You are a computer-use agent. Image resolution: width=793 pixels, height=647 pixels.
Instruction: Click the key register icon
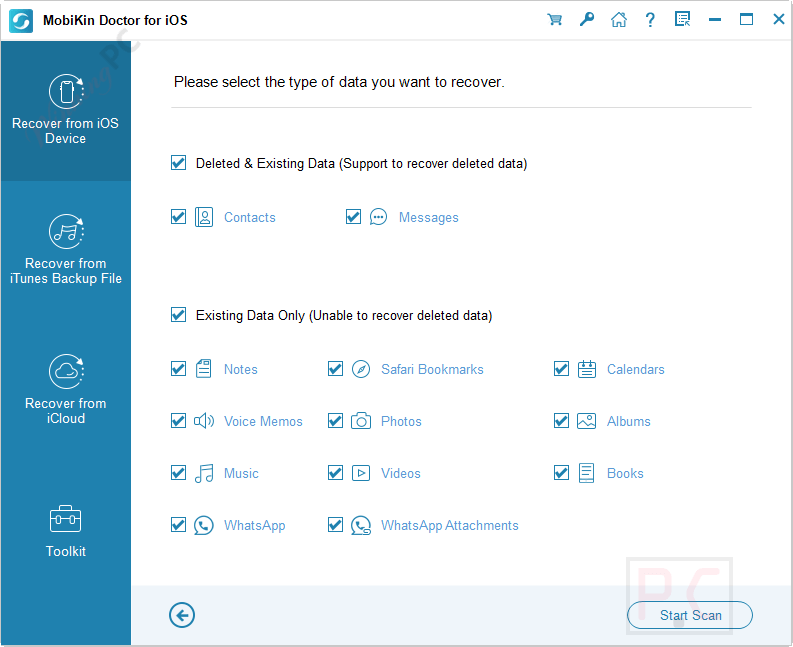(x=587, y=20)
